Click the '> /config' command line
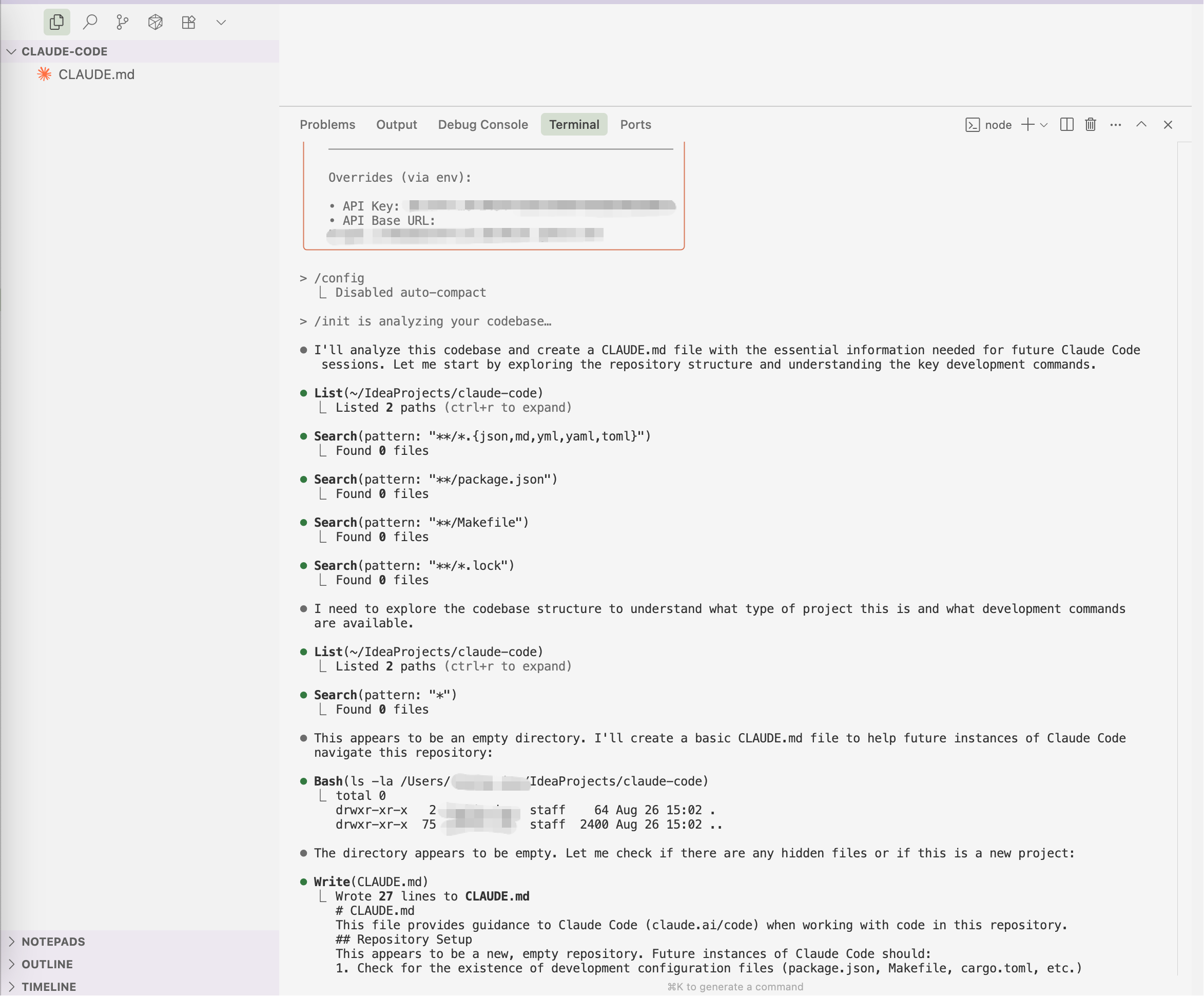Viewport: 1204px width, 996px height. tap(332, 278)
